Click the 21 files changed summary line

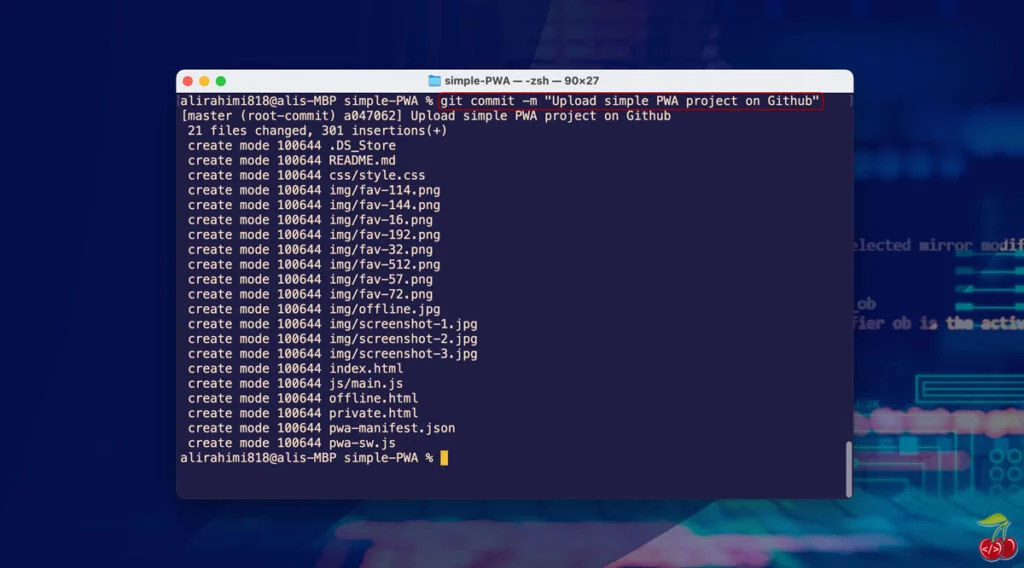(317, 131)
